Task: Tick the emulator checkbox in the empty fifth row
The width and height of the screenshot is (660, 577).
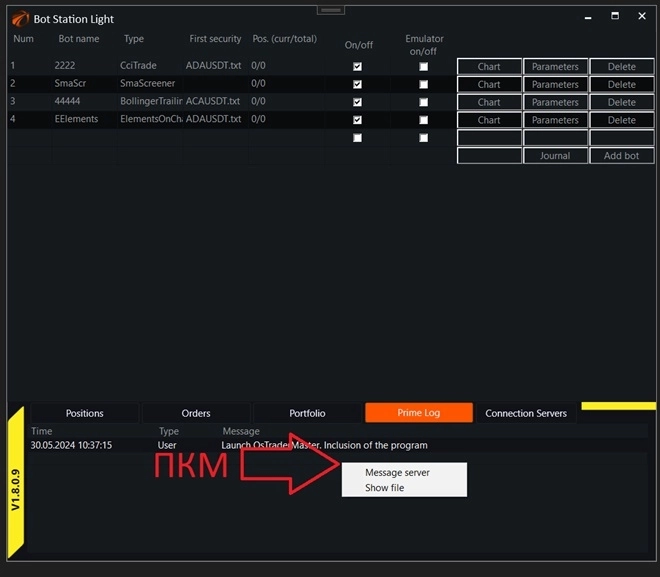Action: (x=423, y=138)
